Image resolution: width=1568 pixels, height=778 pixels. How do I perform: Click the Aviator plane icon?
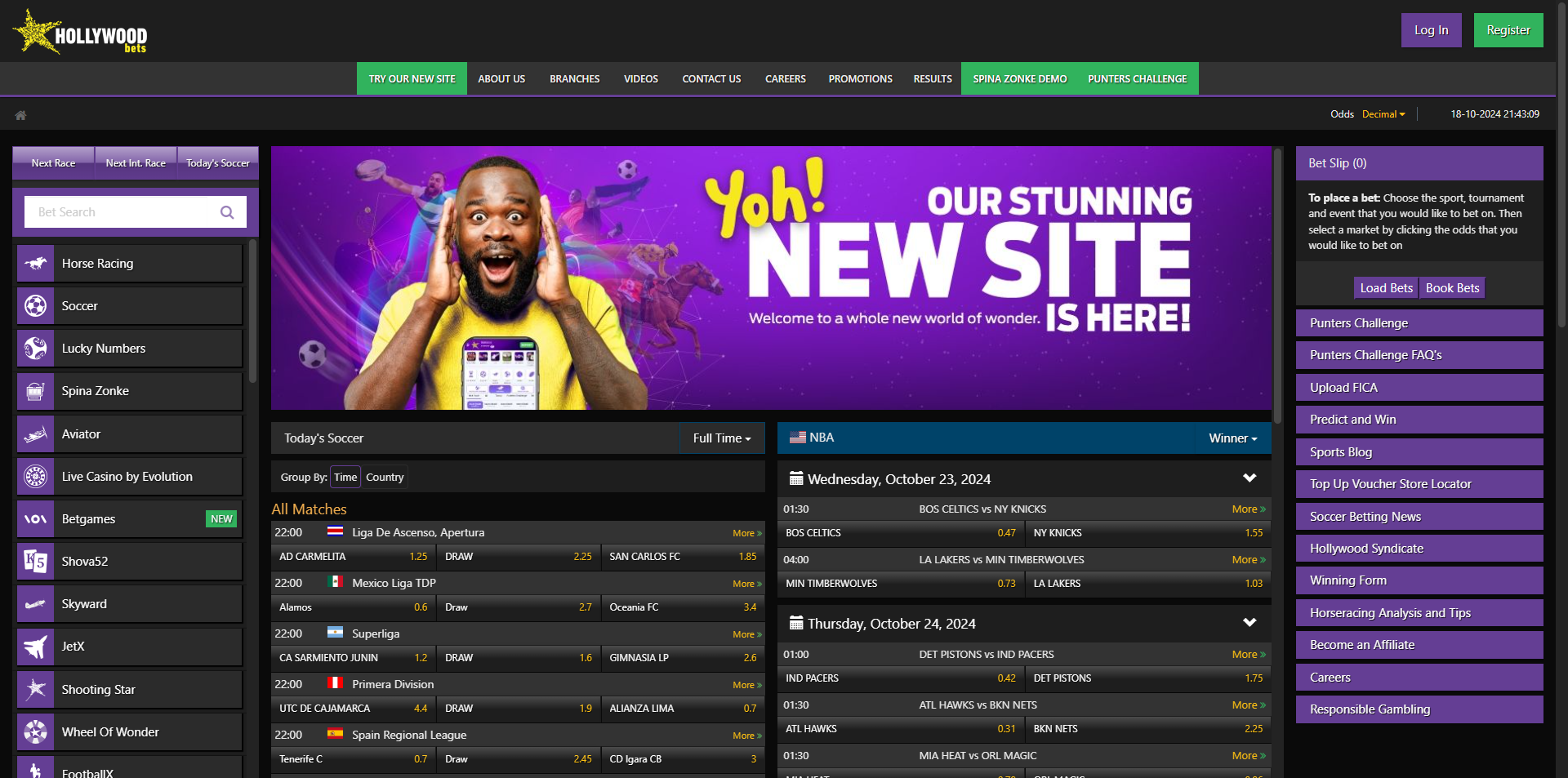[x=35, y=434]
